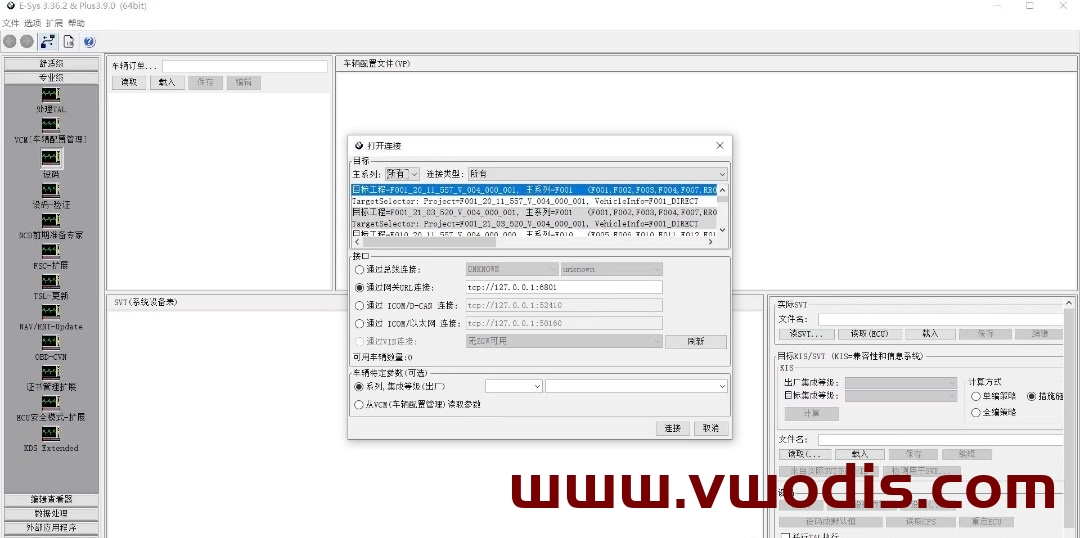Click the connect toolbar icon
1085x538 pixels.
48,42
